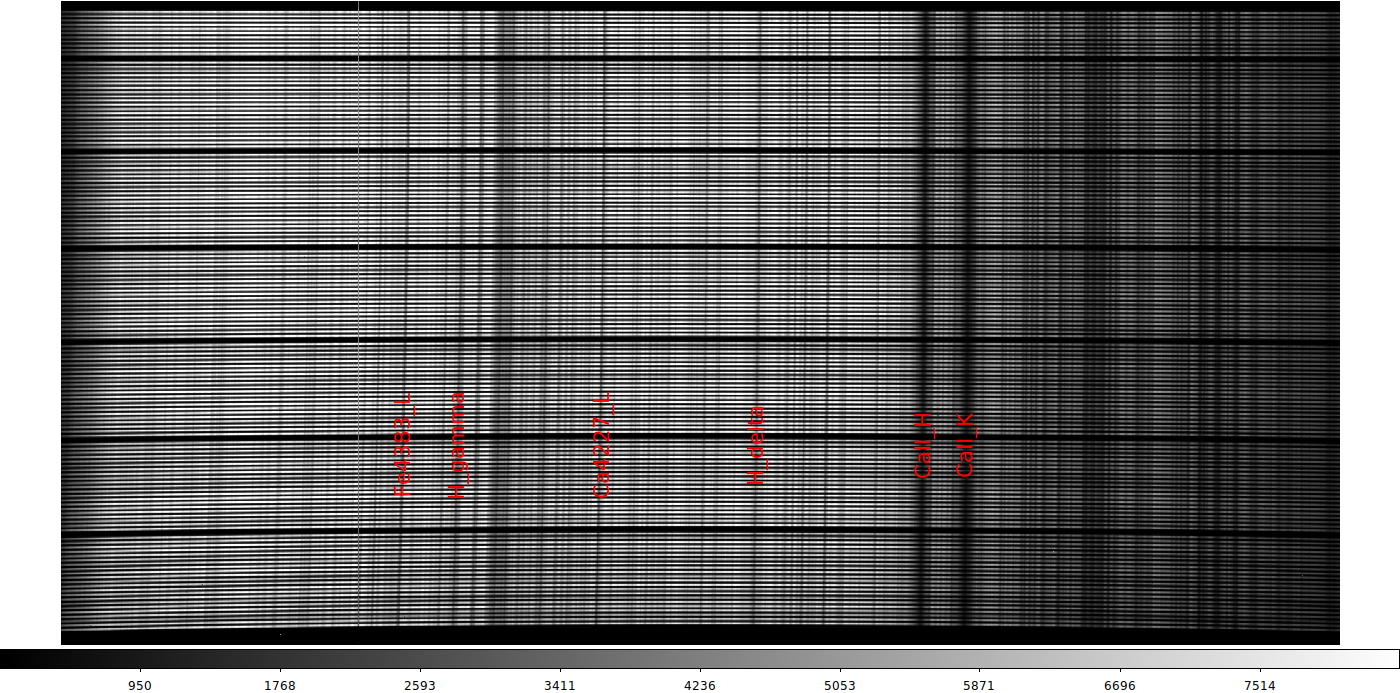1400x693 pixels.
Task: Click the 6696 colorbar tick value
Action: [1120, 685]
